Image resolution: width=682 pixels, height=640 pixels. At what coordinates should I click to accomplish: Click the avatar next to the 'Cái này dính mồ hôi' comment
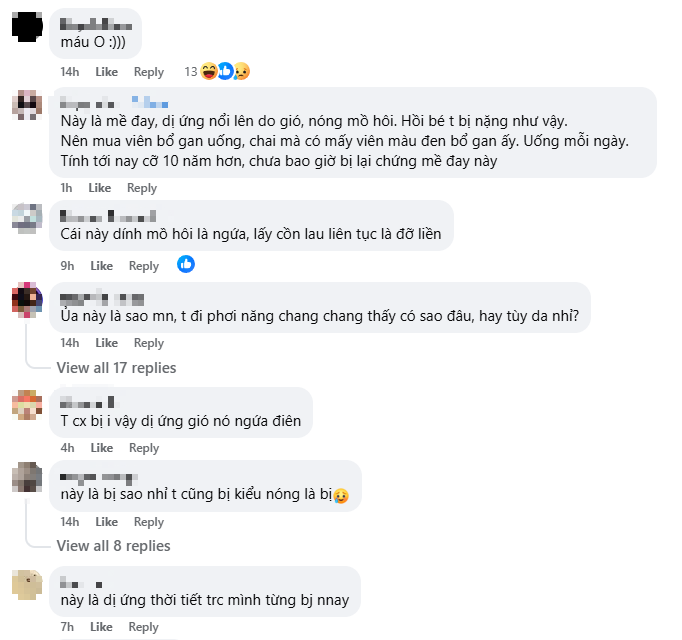point(27,217)
